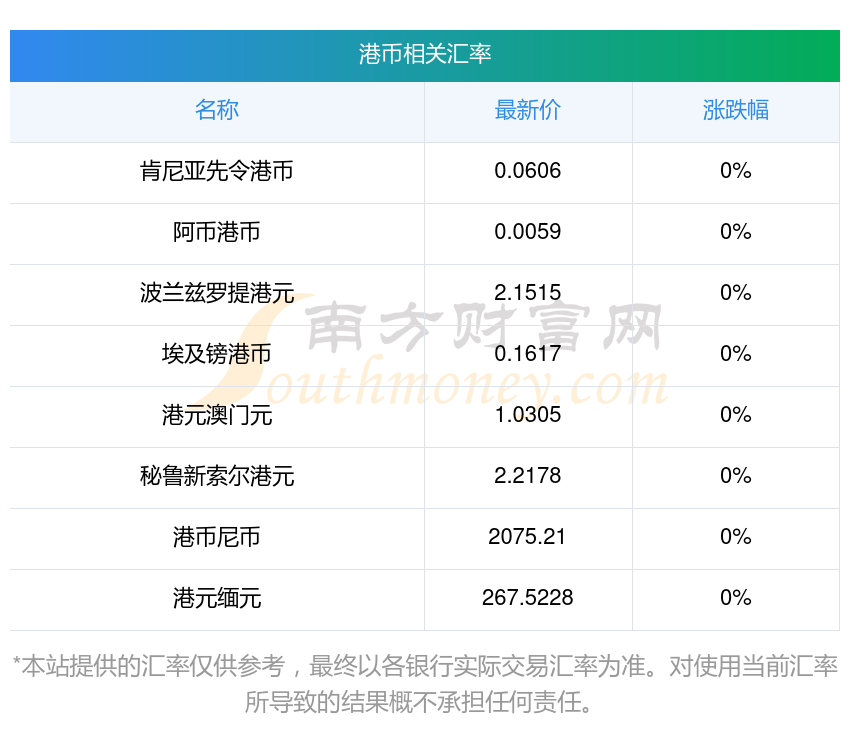The height and width of the screenshot is (733, 850).
Task: Click the 0% change for 港元缅元
Action: click(736, 597)
